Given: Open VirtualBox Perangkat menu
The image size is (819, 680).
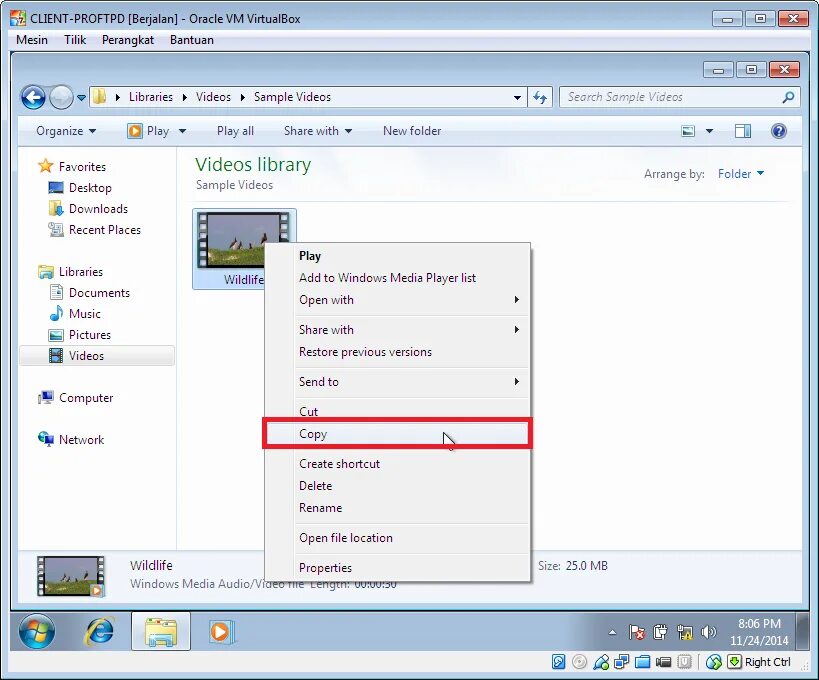Looking at the screenshot, I should (x=127, y=40).
